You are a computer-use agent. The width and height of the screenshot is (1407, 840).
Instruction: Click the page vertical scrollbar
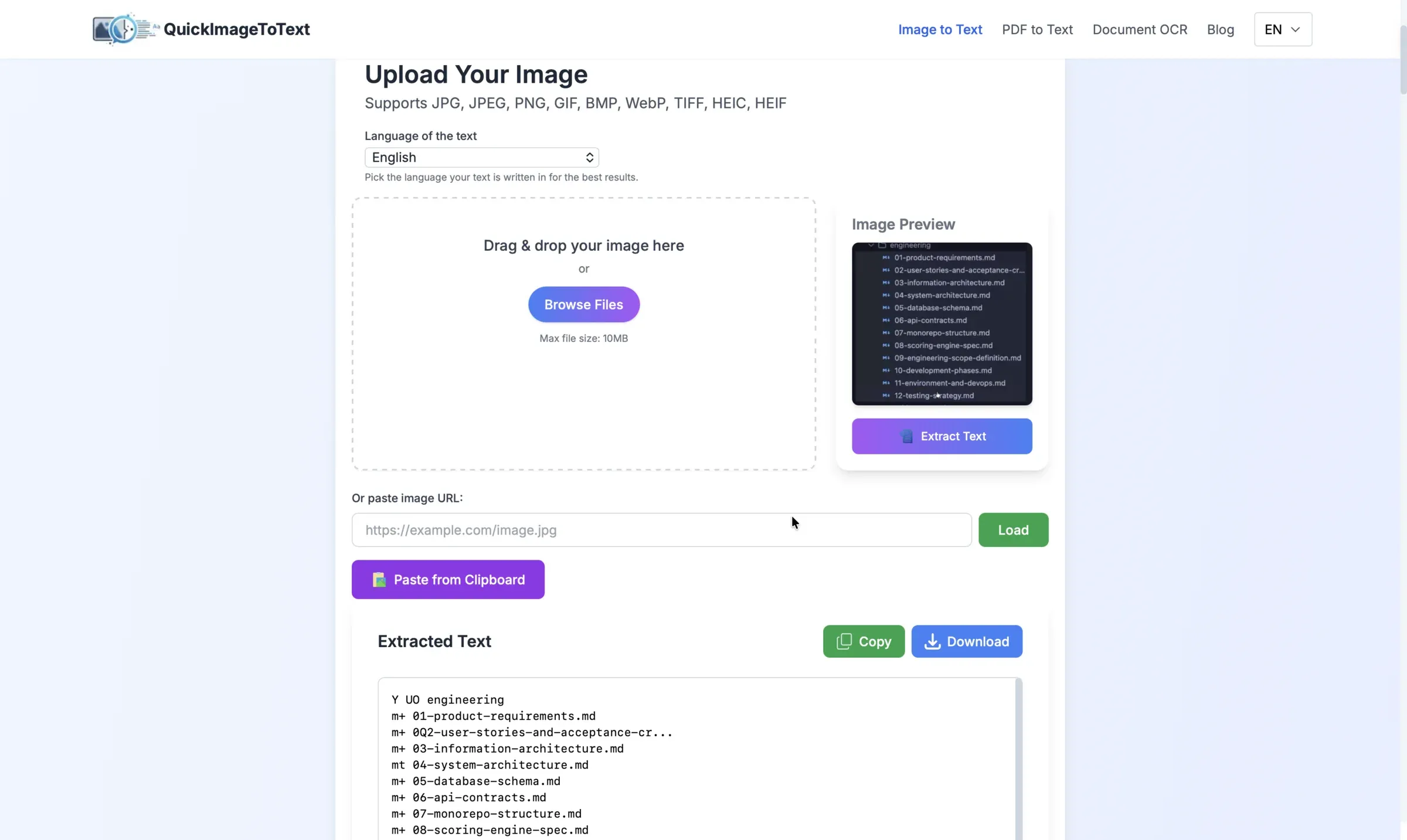coord(1403,59)
